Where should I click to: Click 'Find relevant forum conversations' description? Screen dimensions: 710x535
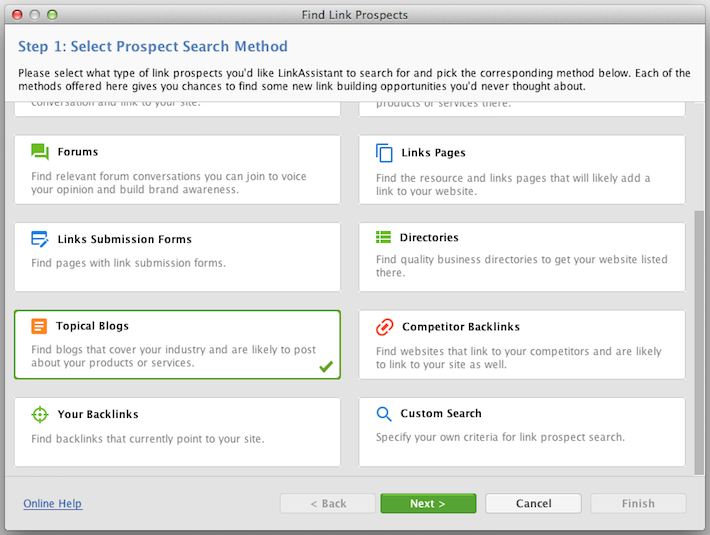click(x=169, y=183)
